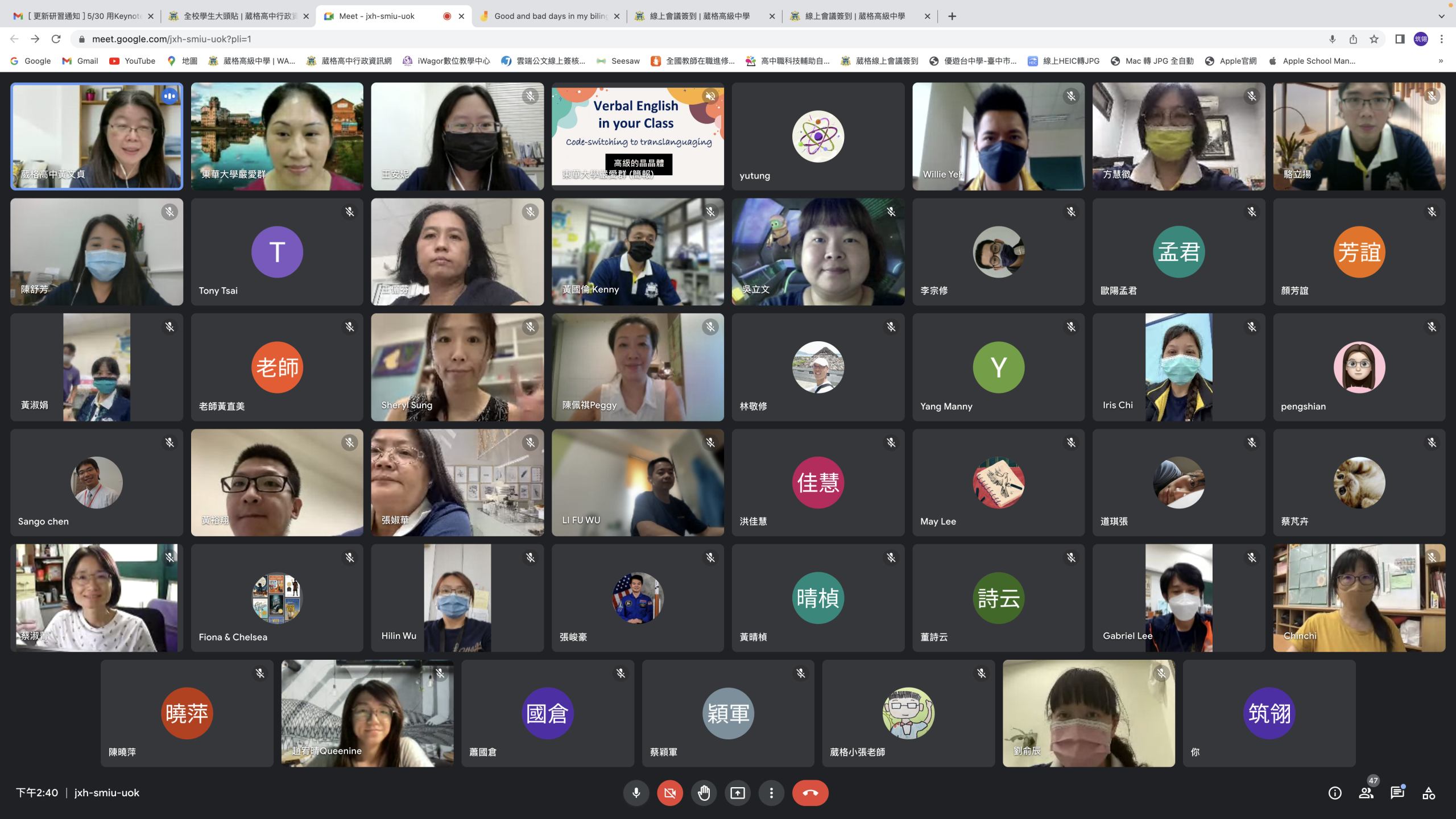Open the Seesaw bookmark link
Image resolution: width=1456 pixels, height=819 pixels.
tap(618, 61)
